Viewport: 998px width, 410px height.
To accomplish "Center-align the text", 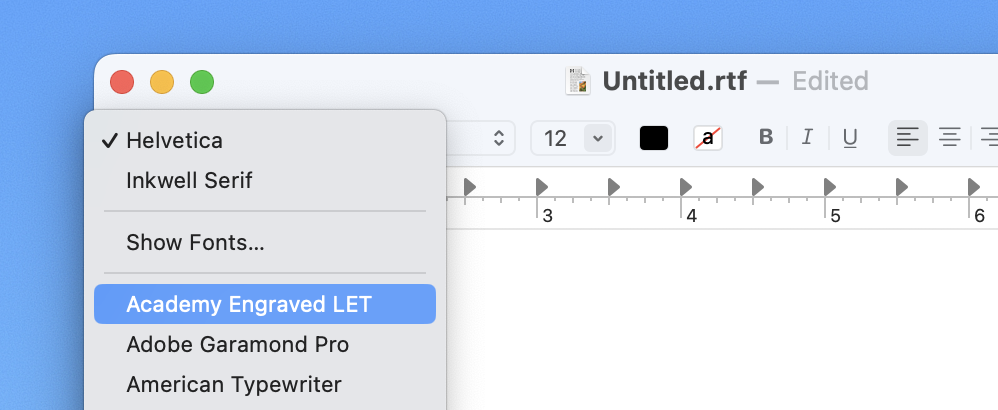I will pos(949,138).
